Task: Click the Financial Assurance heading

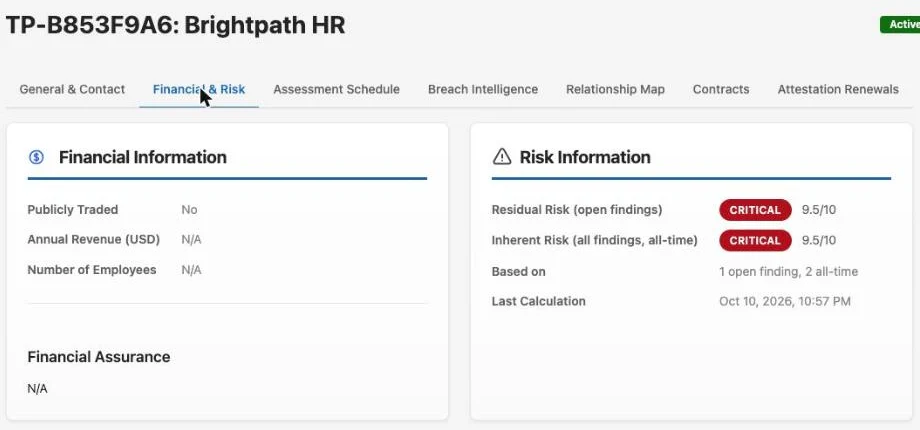Action: click(99, 357)
